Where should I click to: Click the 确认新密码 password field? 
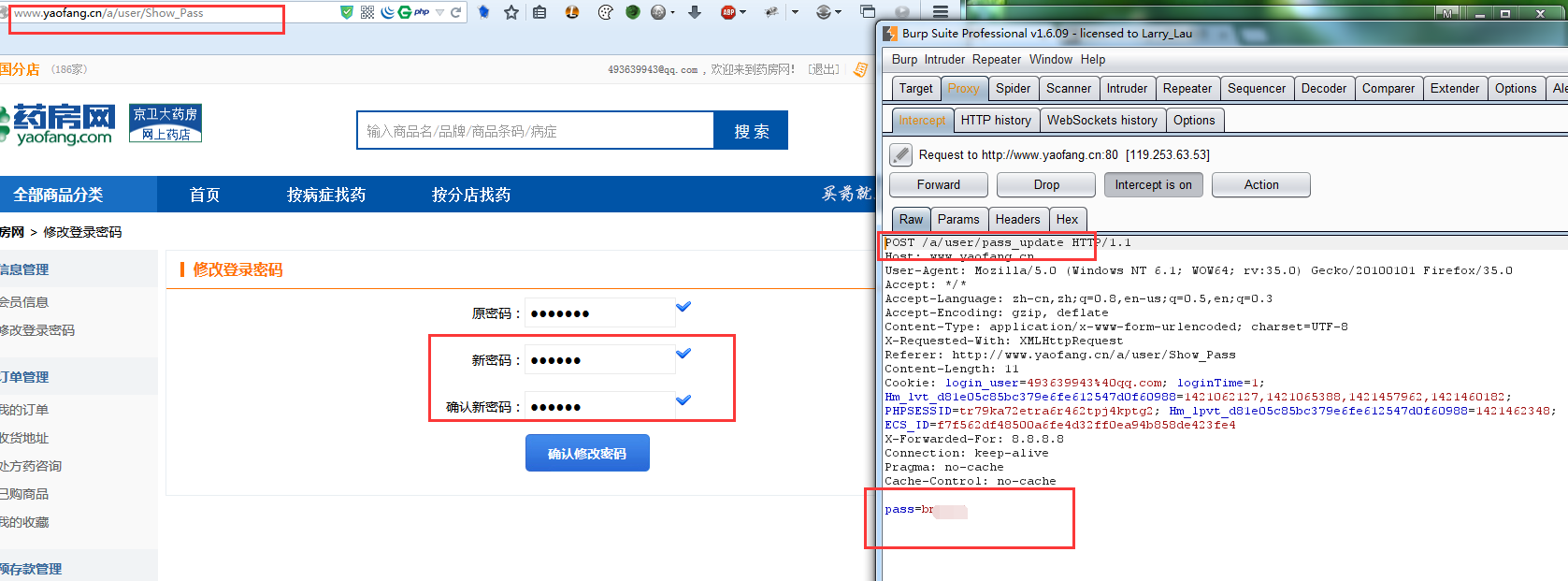click(x=599, y=407)
